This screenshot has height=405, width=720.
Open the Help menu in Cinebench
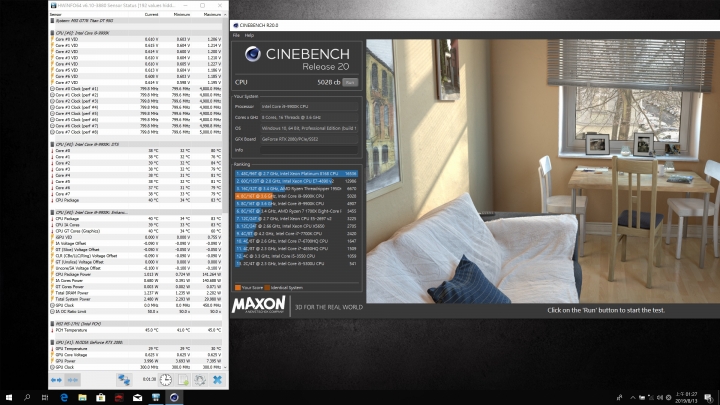point(249,35)
